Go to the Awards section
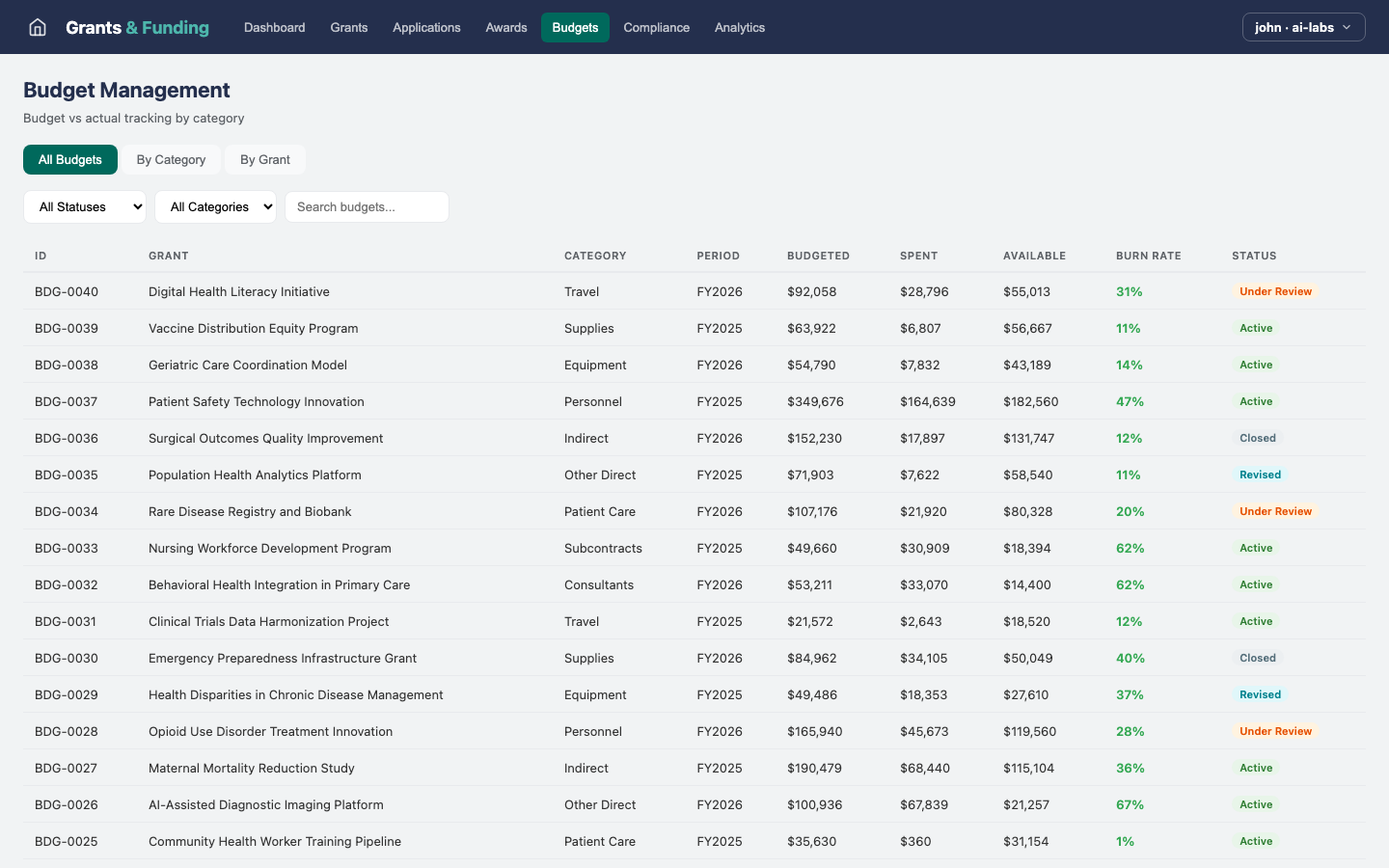 (x=505, y=27)
